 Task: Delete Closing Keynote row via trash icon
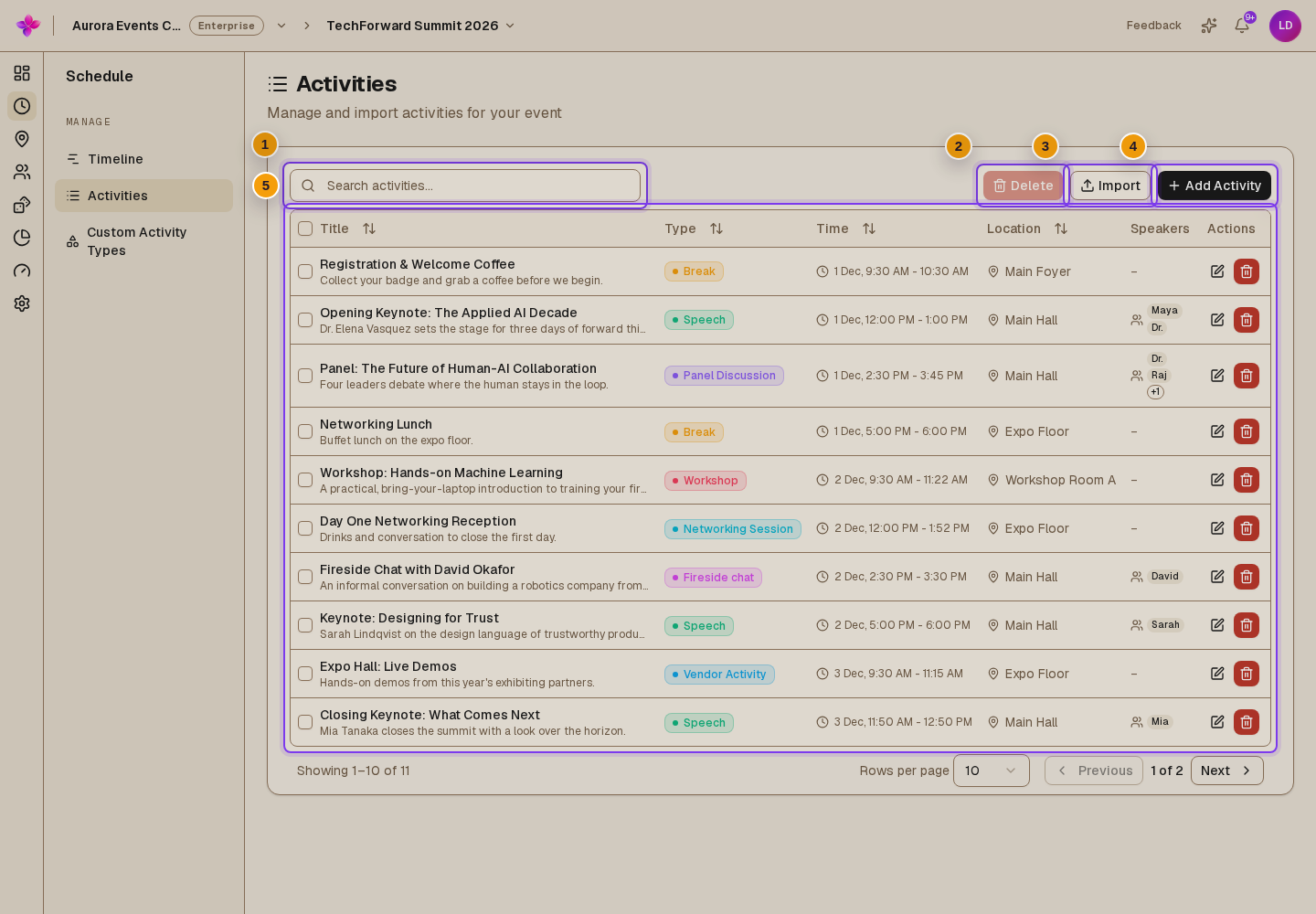tap(1247, 722)
